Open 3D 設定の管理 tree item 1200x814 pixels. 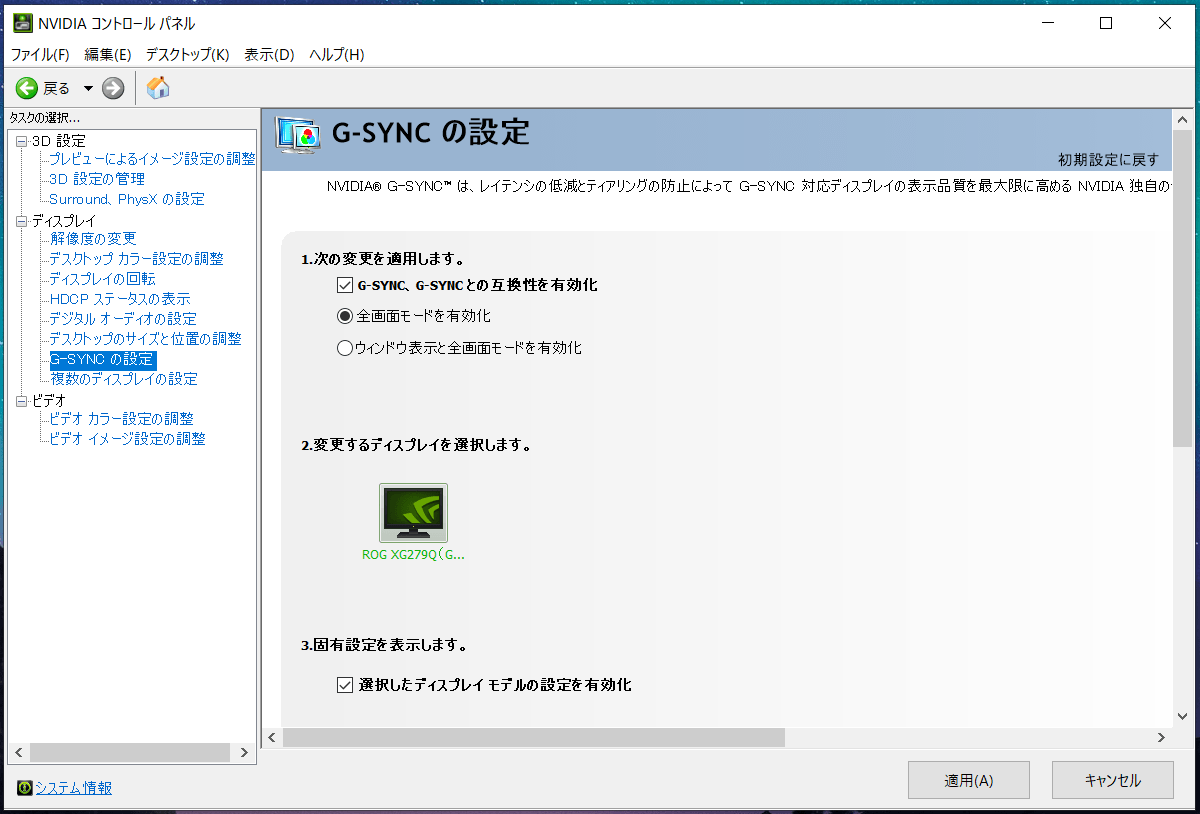(97, 179)
